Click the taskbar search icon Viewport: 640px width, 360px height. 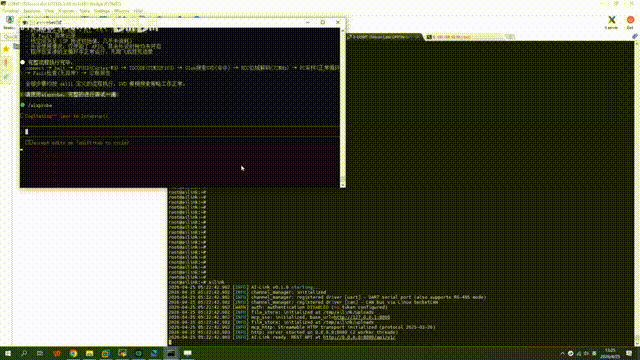[x=24, y=353]
